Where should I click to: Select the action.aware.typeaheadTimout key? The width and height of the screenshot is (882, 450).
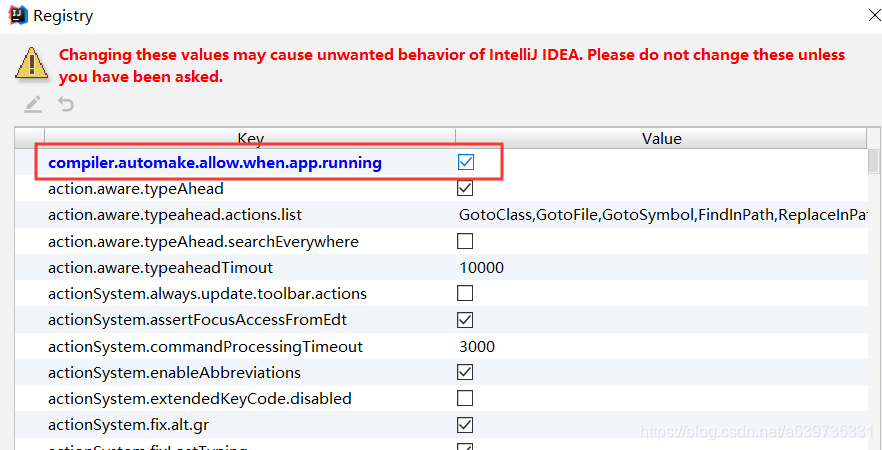160,268
